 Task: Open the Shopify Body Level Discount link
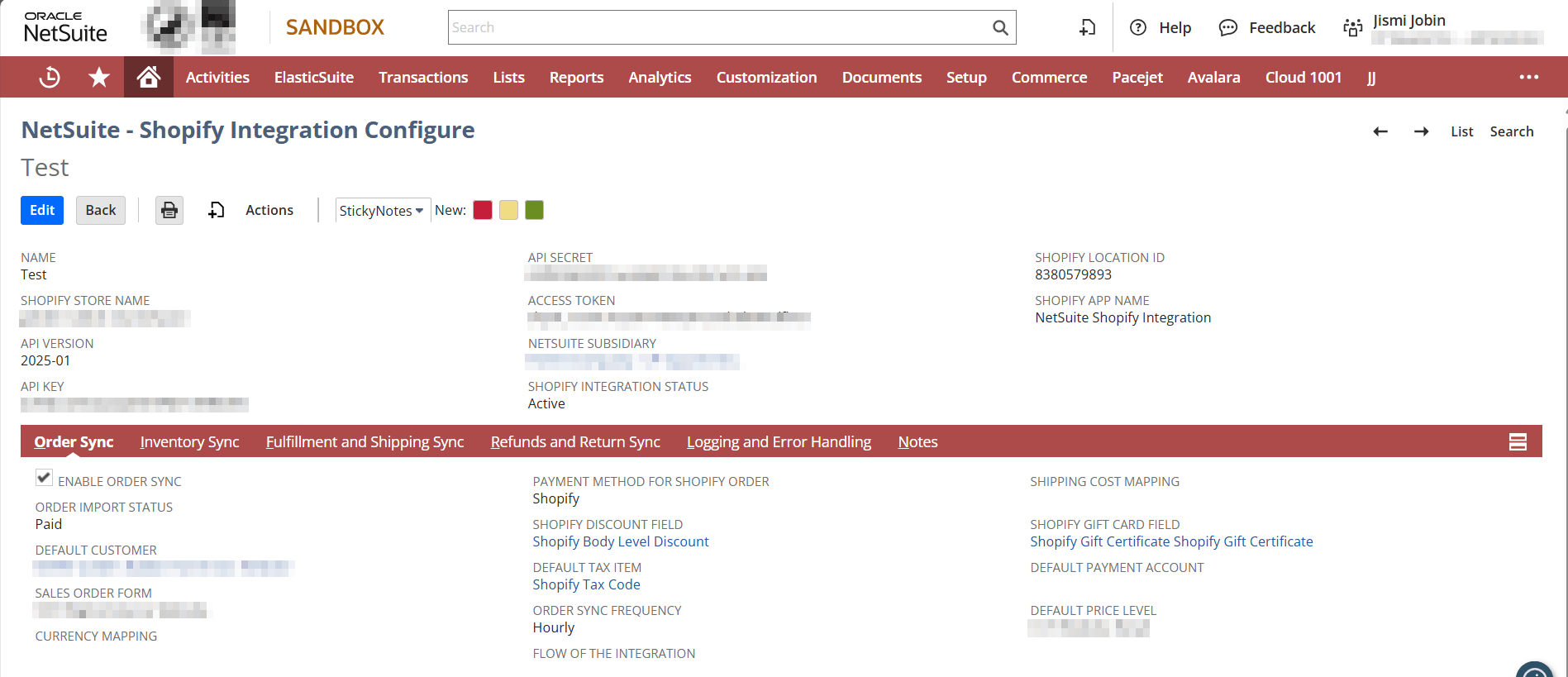621,541
